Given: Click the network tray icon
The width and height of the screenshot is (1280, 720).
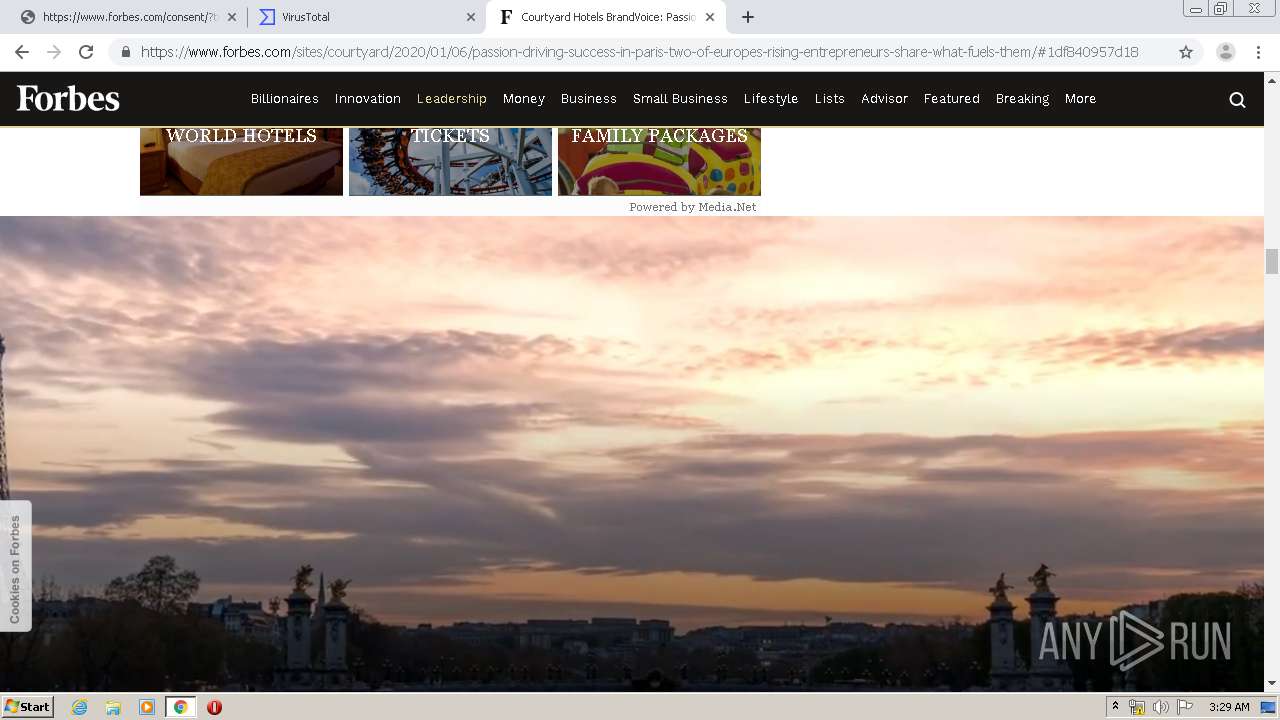Looking at the screenshot, I should pyautogui.click(x=1137, y=707).
